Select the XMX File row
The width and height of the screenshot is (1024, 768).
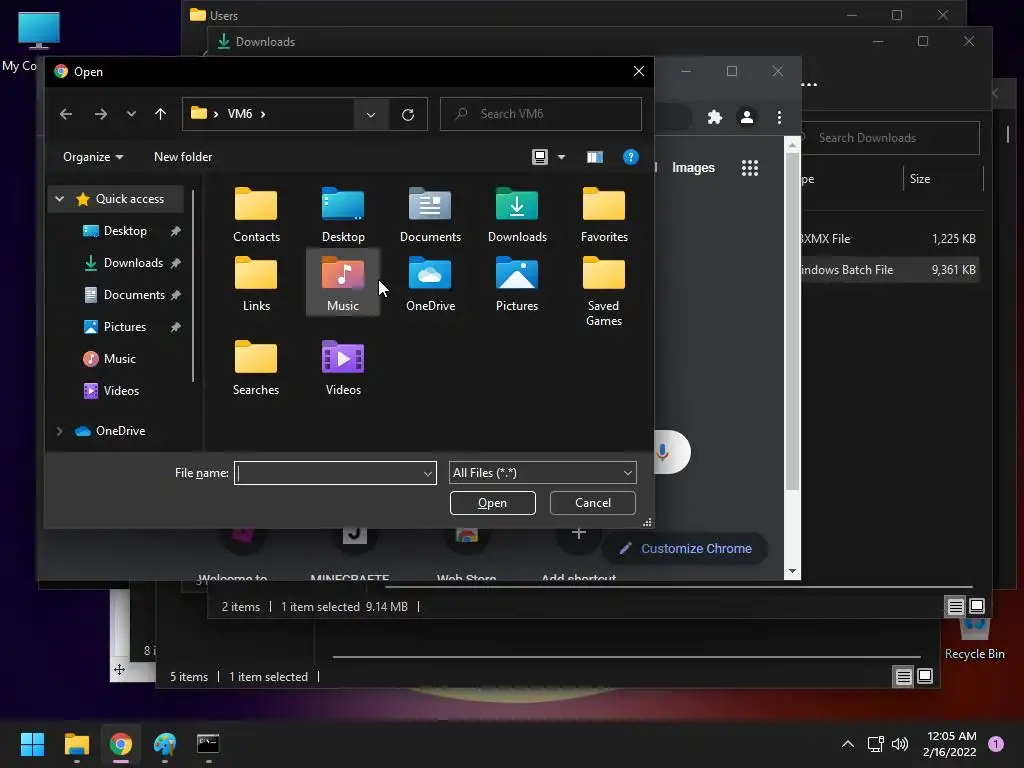click(x=888, y=239)
